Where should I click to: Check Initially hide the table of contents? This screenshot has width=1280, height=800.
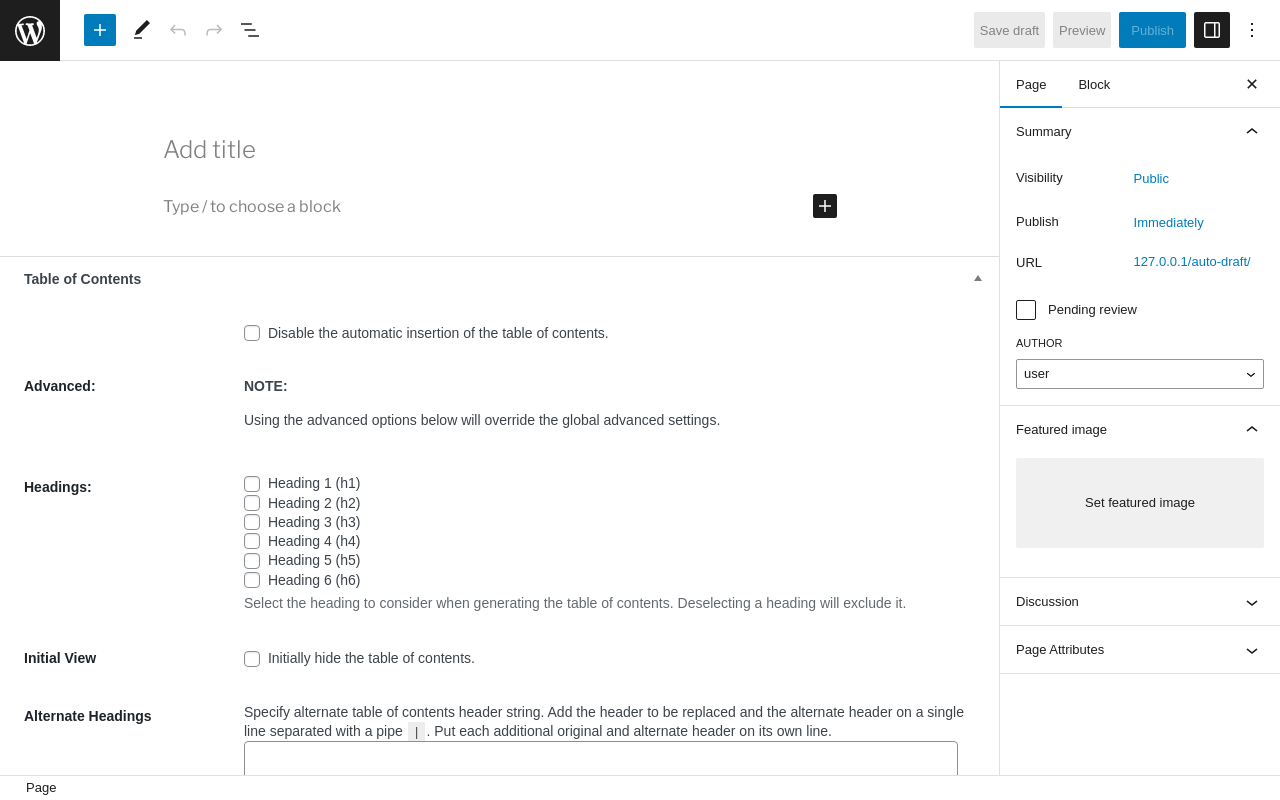pyautogui.click(x=252, y=659)
